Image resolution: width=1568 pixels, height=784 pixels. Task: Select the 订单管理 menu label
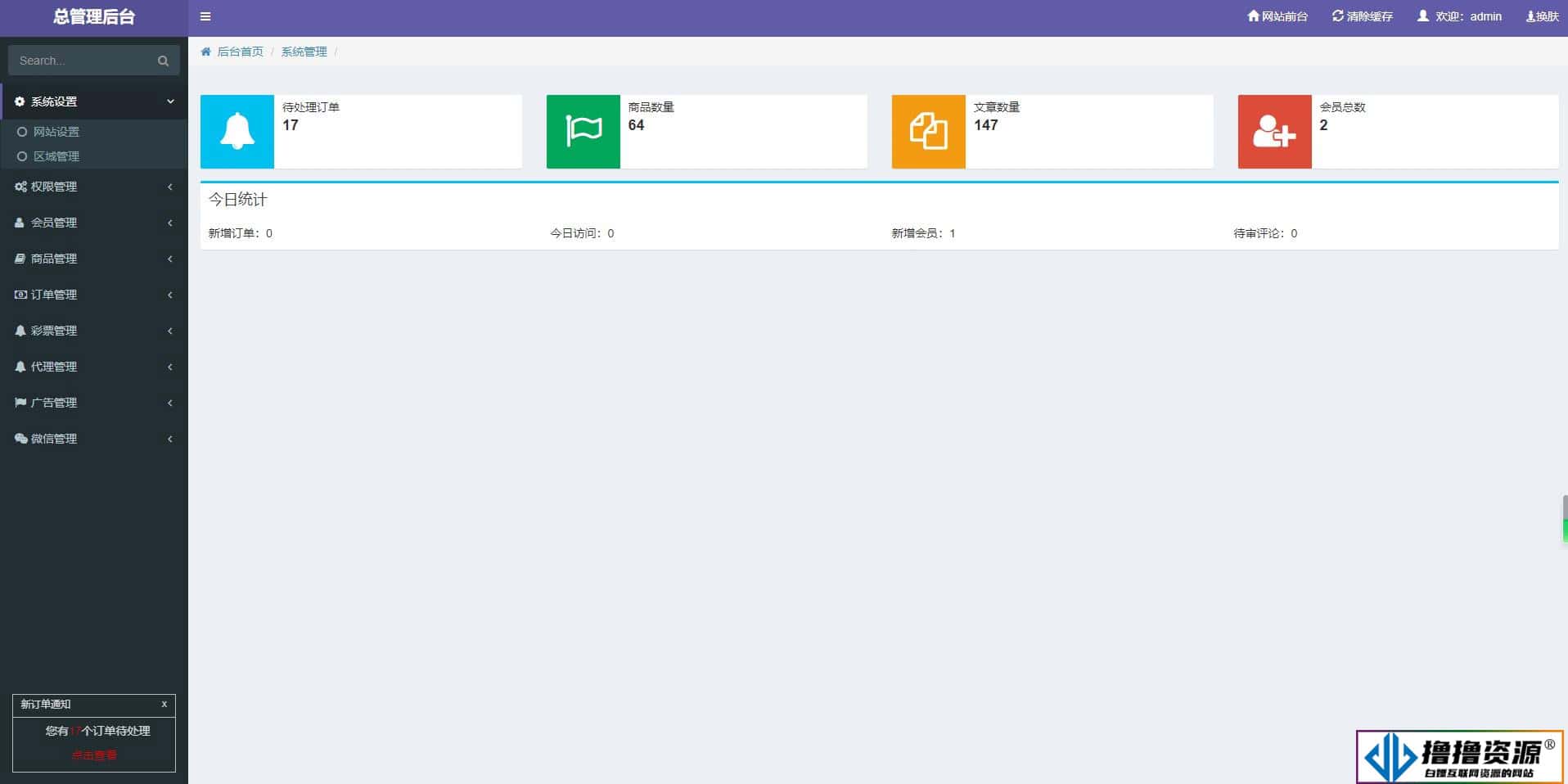click(x=54, y=295)
